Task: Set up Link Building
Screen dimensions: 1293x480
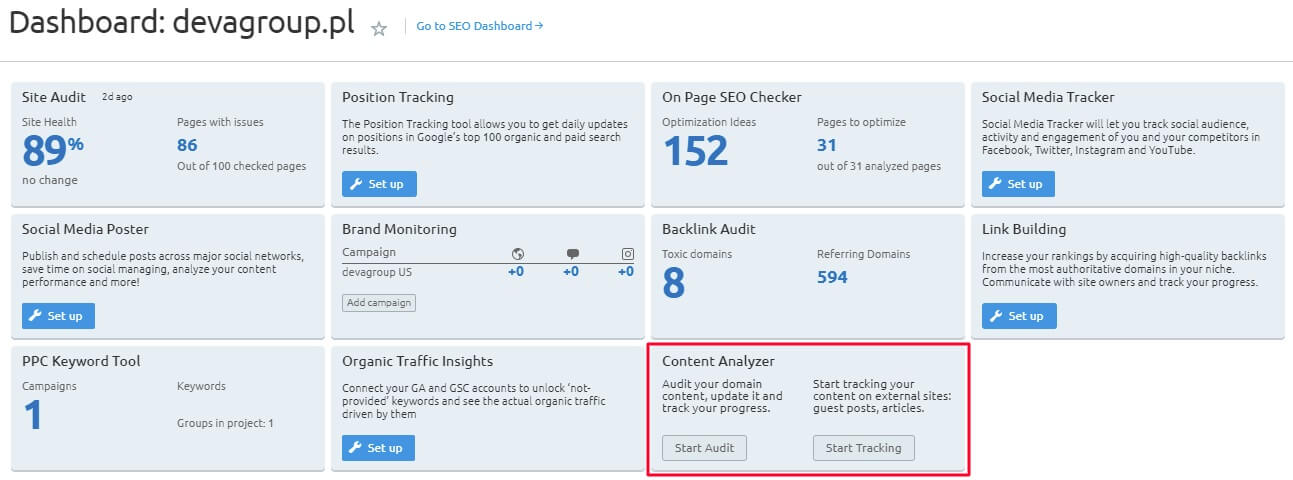Action: [1018, 316]
